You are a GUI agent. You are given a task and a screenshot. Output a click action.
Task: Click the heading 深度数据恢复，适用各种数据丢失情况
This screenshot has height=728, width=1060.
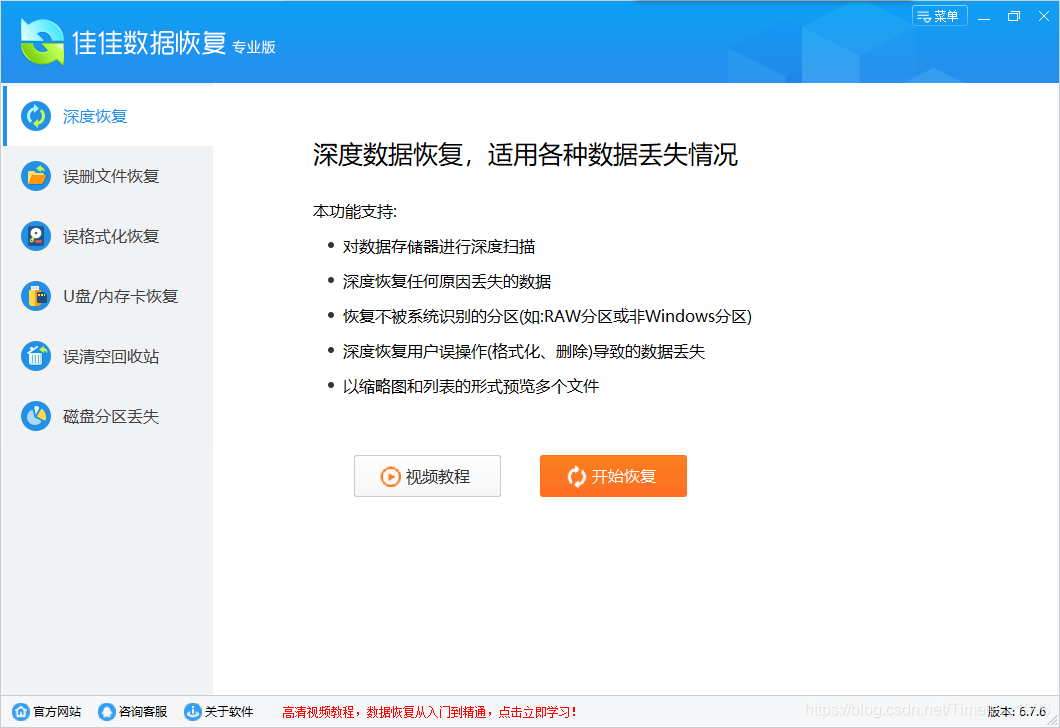pos(525,155)
